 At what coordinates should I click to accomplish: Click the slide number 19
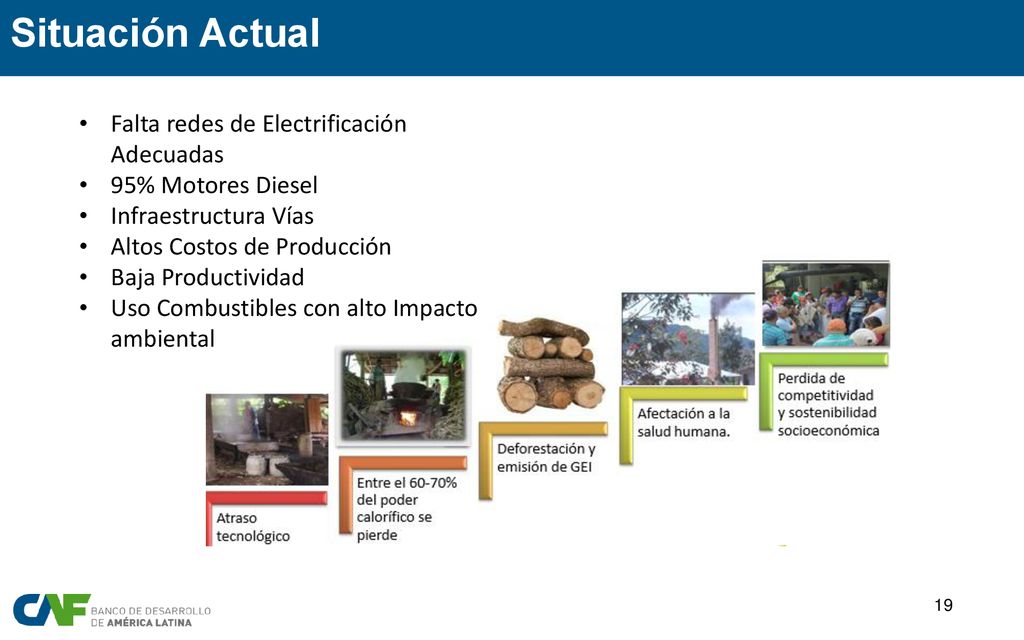[x=944, y=605]
